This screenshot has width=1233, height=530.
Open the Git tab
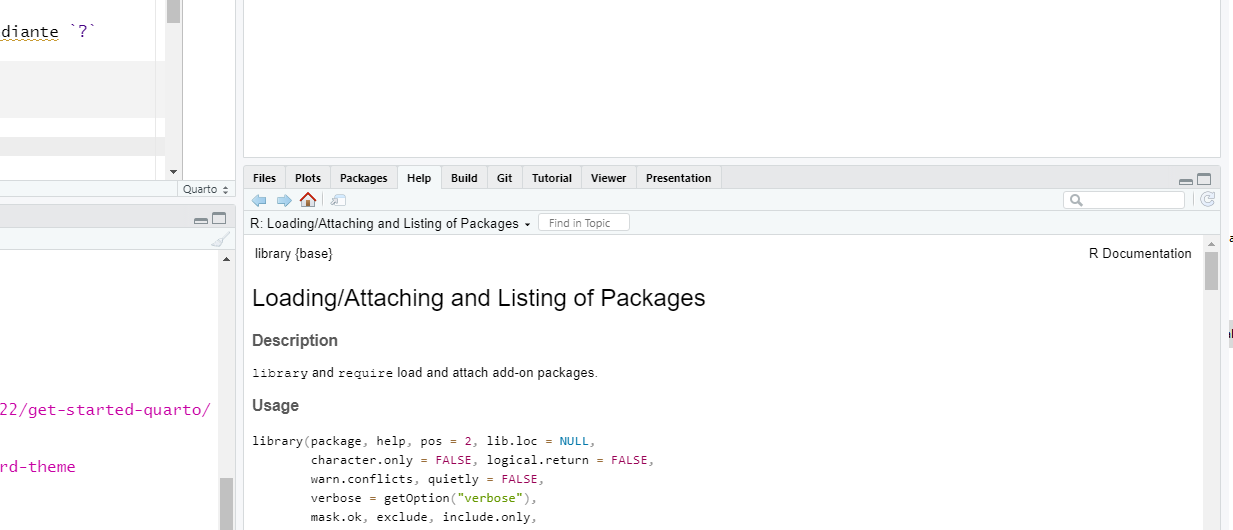pos(504,178)
